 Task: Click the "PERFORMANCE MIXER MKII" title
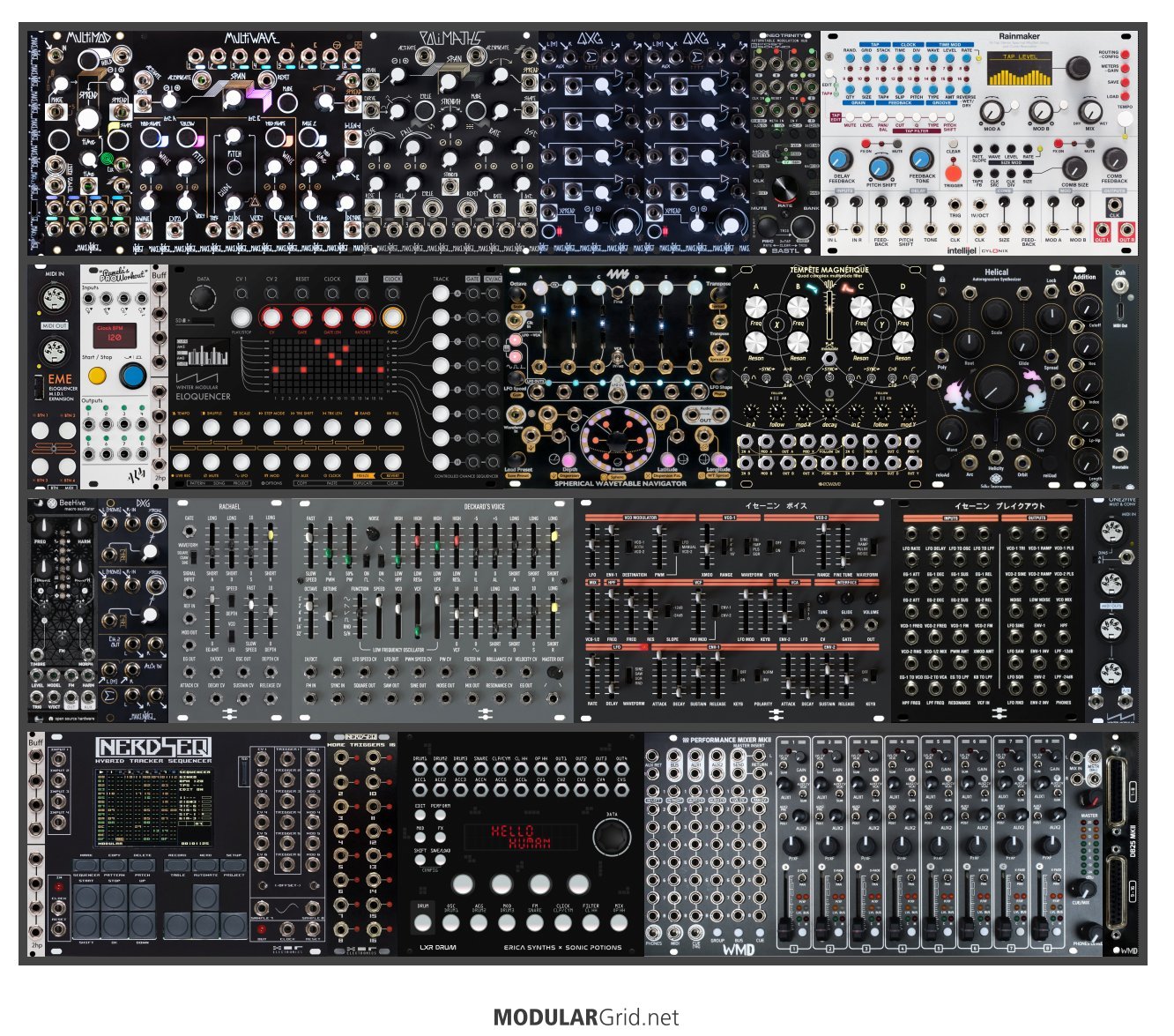point(731,740)
